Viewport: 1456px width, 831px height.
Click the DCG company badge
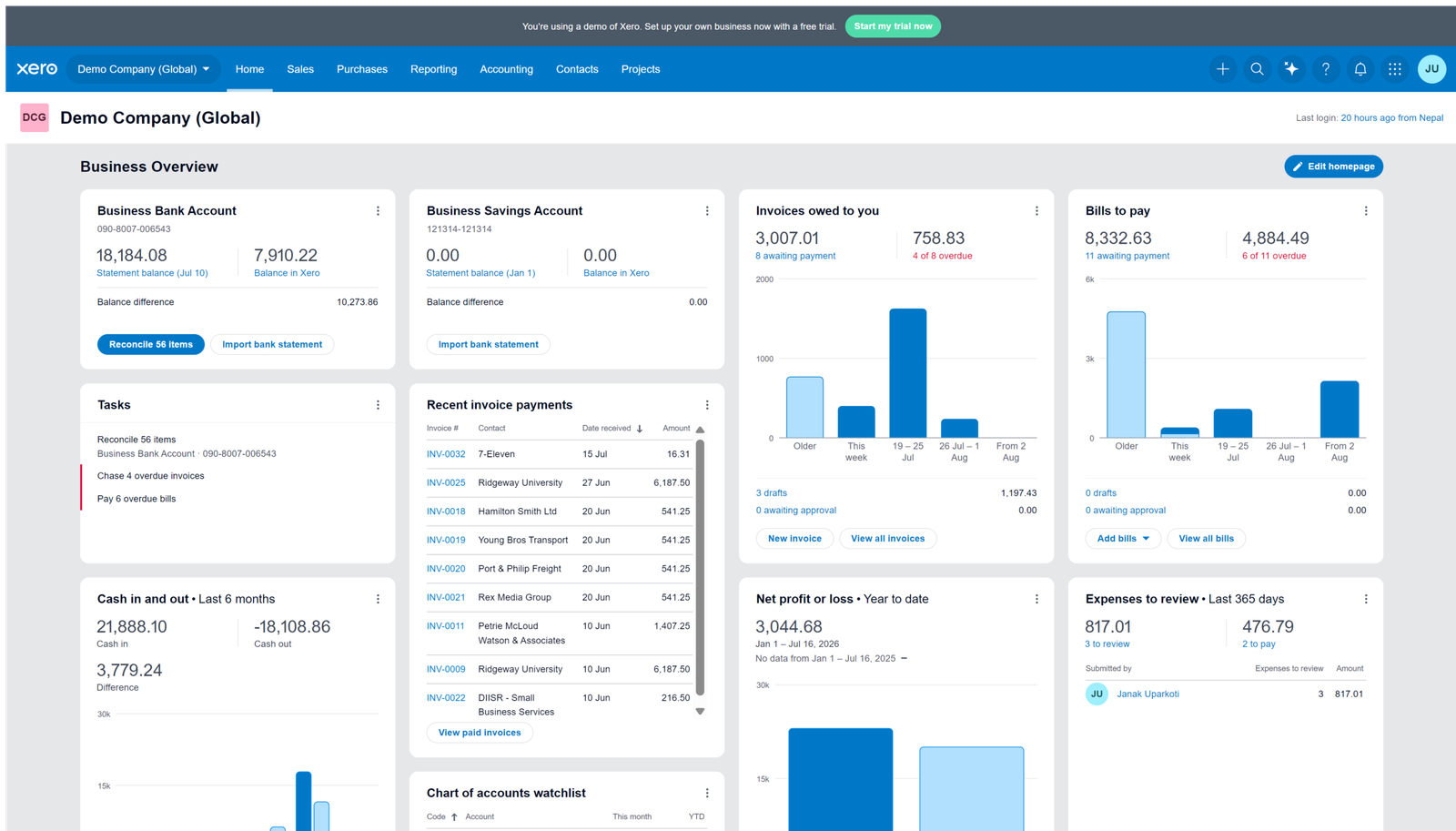35,117
